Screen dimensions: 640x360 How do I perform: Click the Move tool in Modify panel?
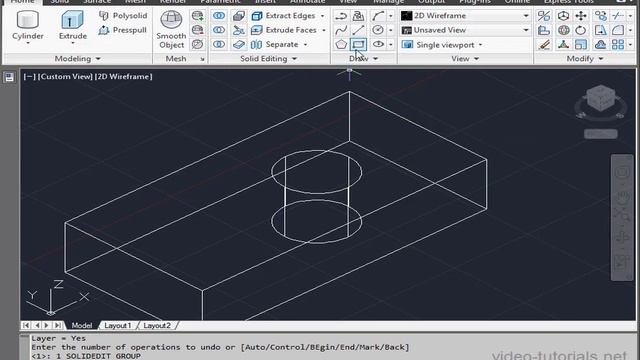tap(581, 16)
